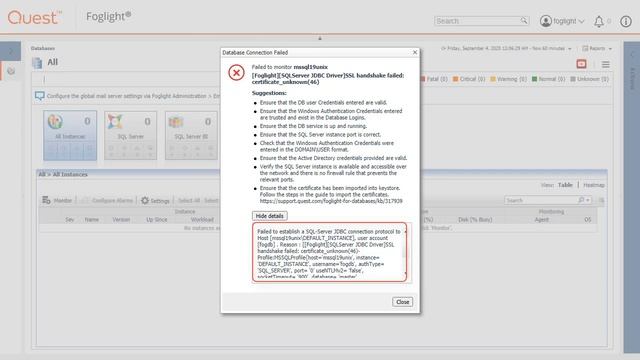The image size is (640, 360).
Task: Click the Sev column header
Action: [x=70, y=220]
